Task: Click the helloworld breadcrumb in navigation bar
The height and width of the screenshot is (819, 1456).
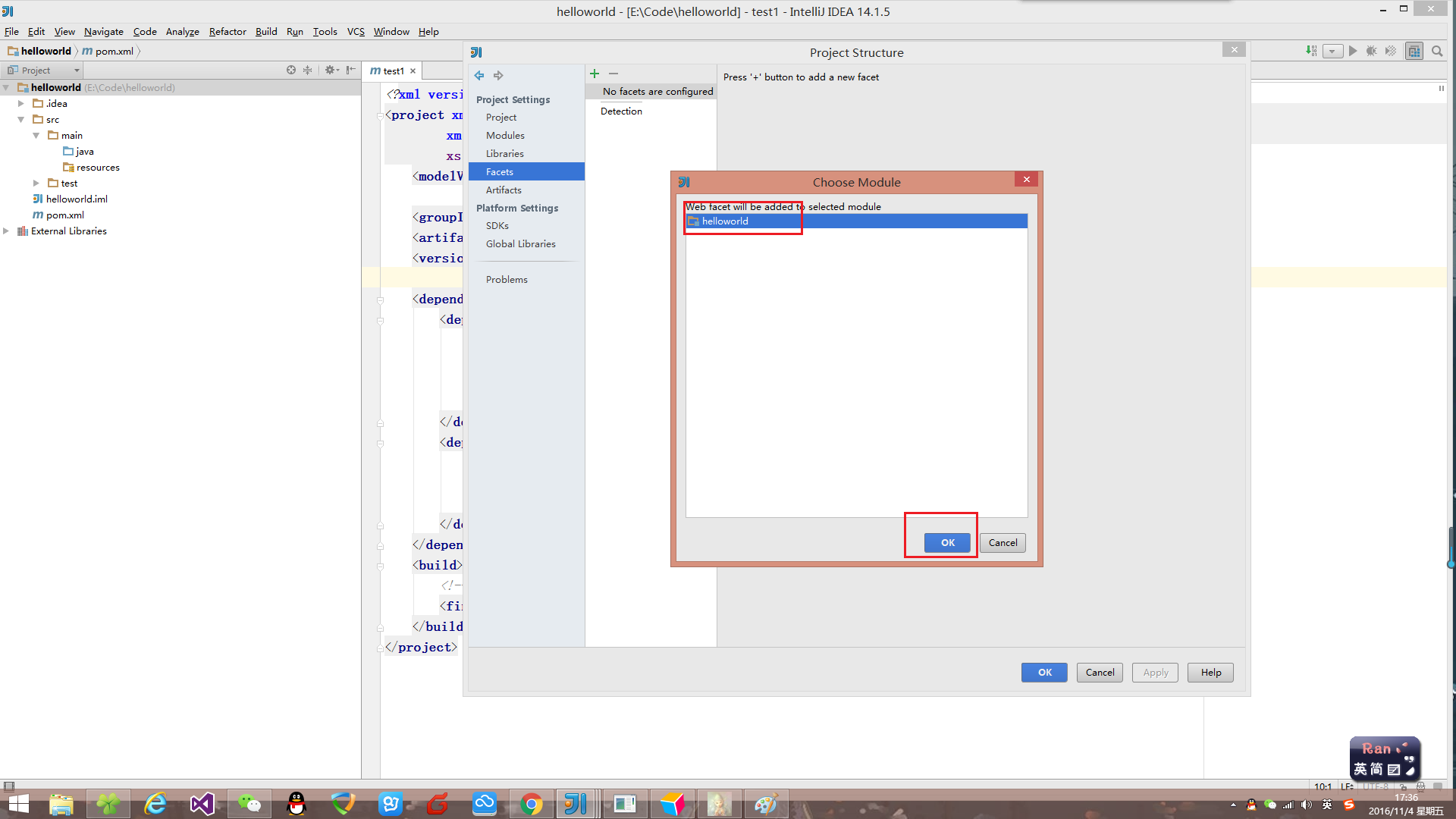Action: [39, 52]
